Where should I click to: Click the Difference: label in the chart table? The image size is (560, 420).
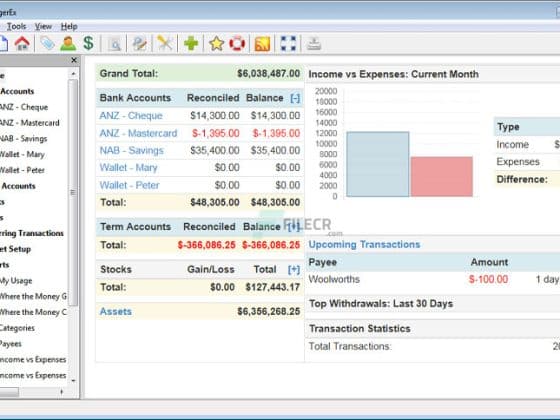(x=522, y=179)
